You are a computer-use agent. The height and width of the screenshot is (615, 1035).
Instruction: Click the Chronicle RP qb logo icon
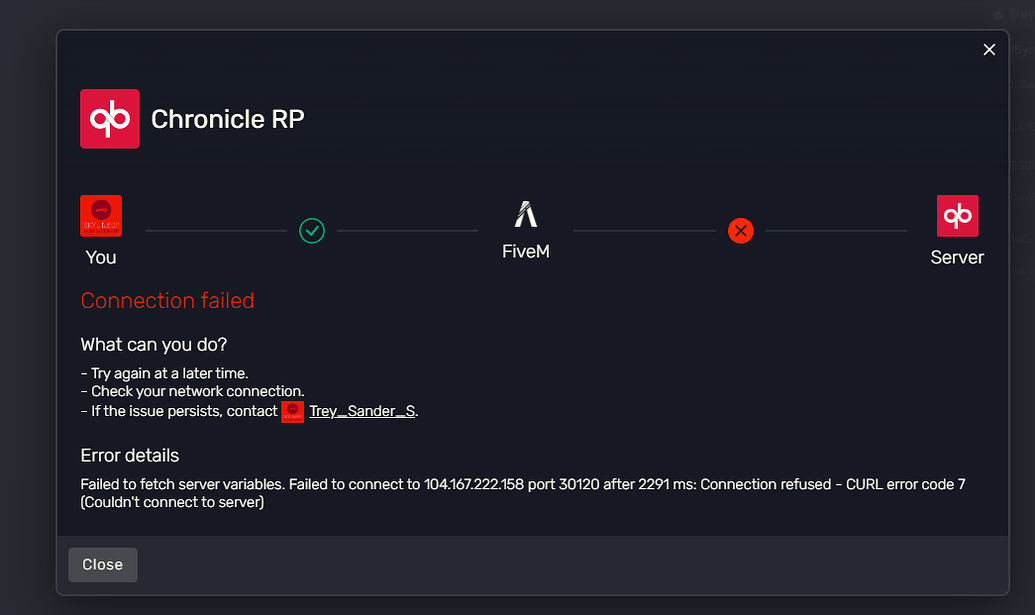coord(109,118)
